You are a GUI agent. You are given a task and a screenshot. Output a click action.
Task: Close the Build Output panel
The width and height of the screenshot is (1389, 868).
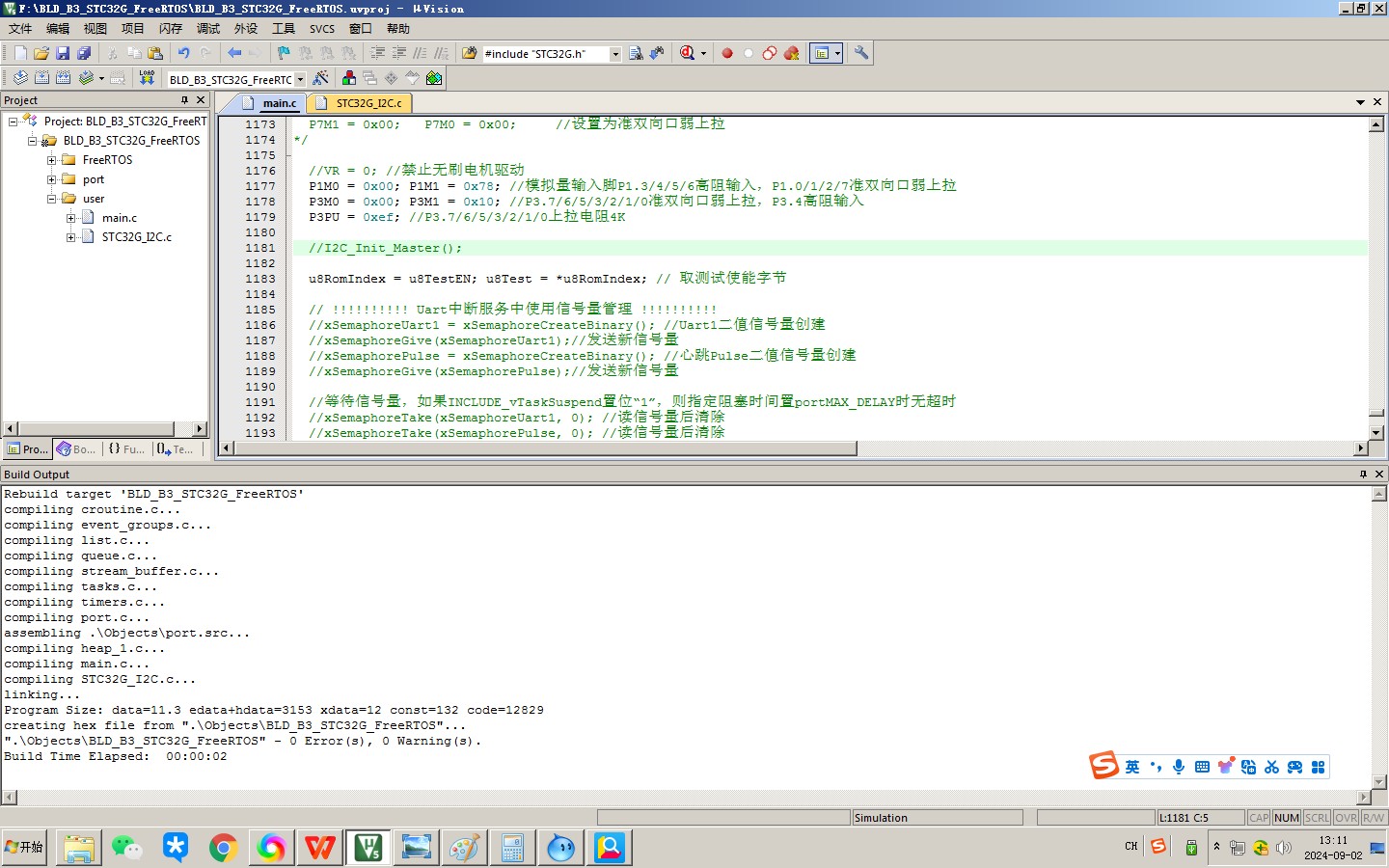pos(1379,474)
